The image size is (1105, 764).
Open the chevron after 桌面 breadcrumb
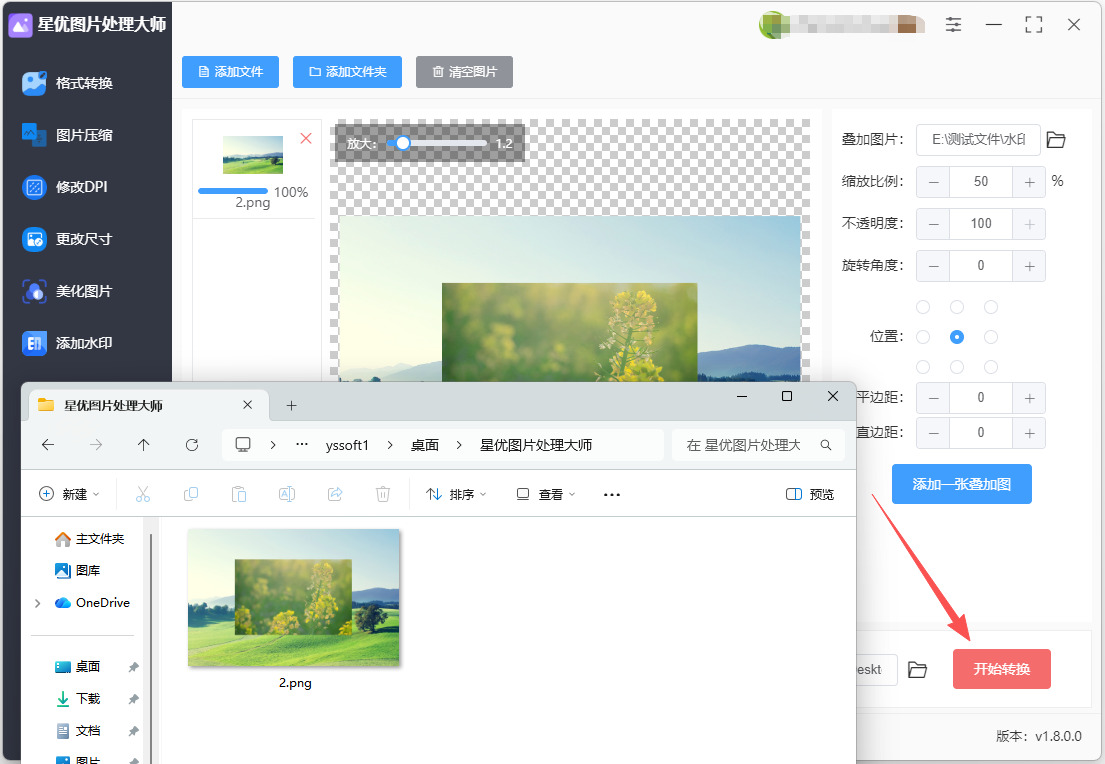point(459,445)
